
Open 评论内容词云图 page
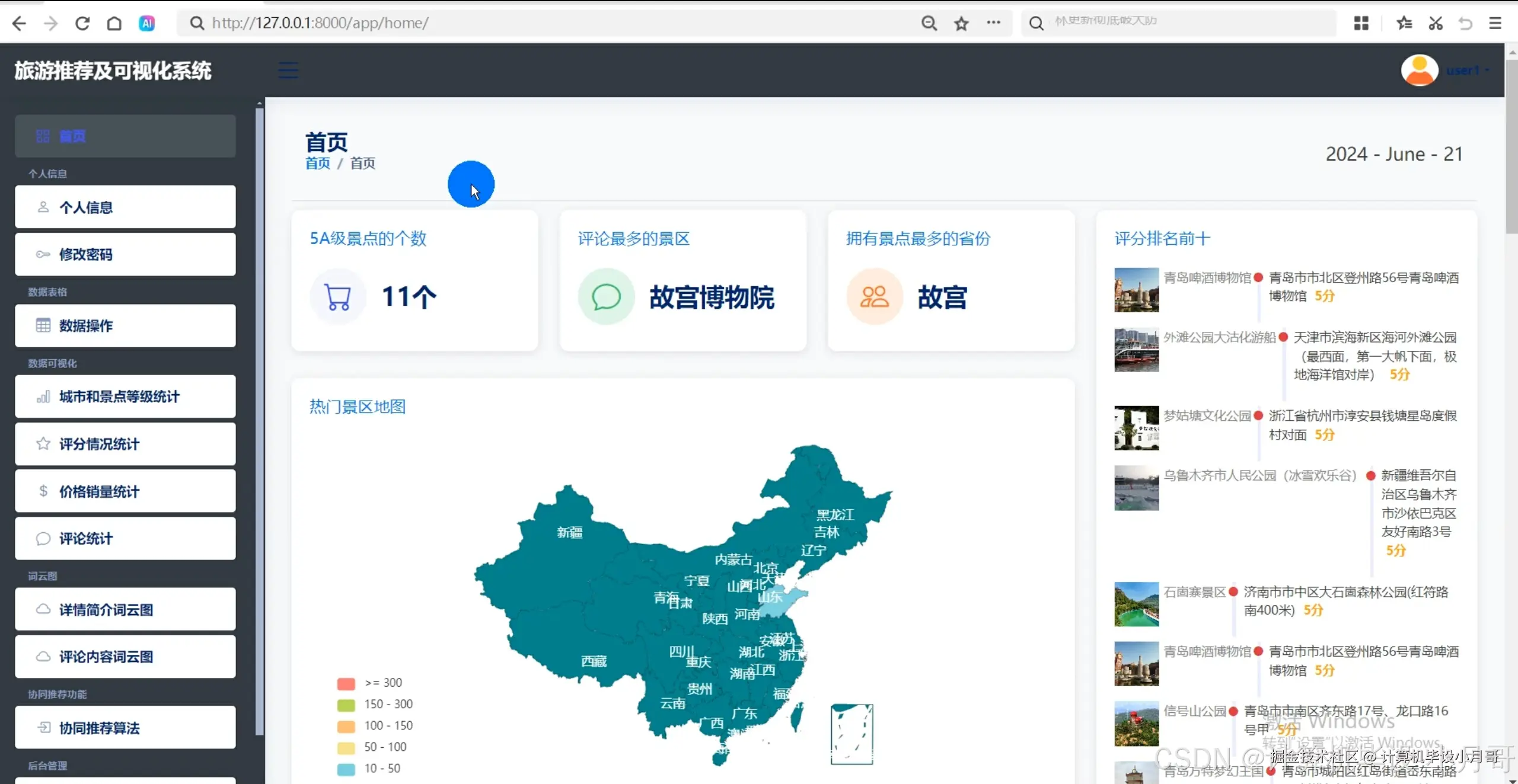[x=104, y=657]
